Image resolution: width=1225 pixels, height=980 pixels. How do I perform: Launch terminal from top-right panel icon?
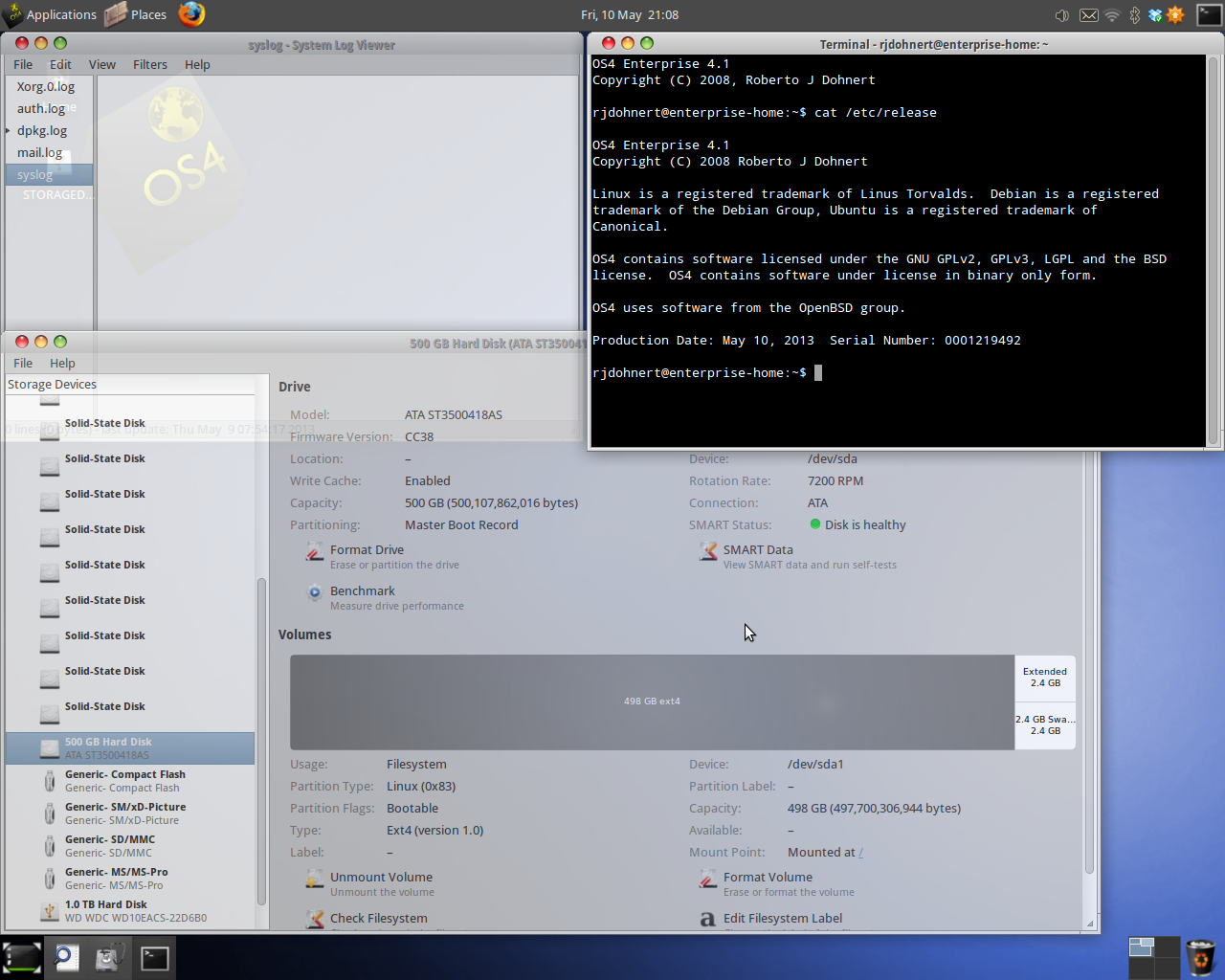click(x=1209, y=14)
